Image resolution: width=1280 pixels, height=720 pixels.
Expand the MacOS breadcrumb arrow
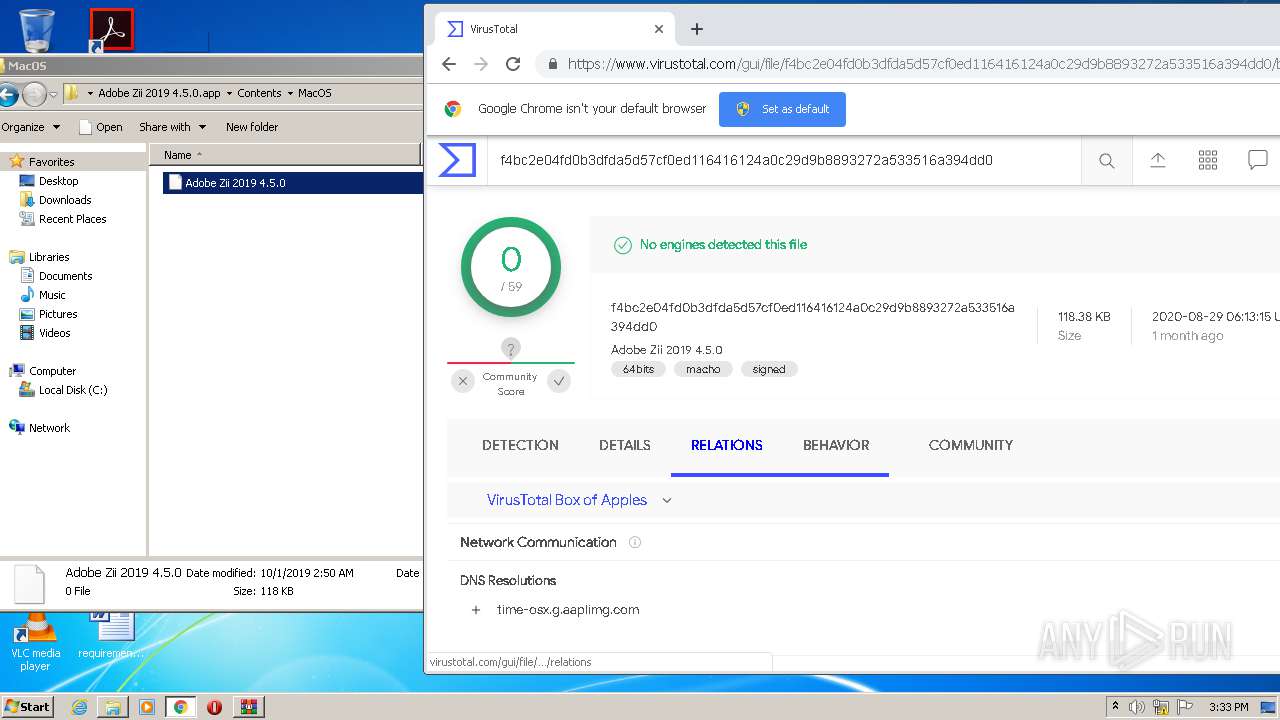290,93
